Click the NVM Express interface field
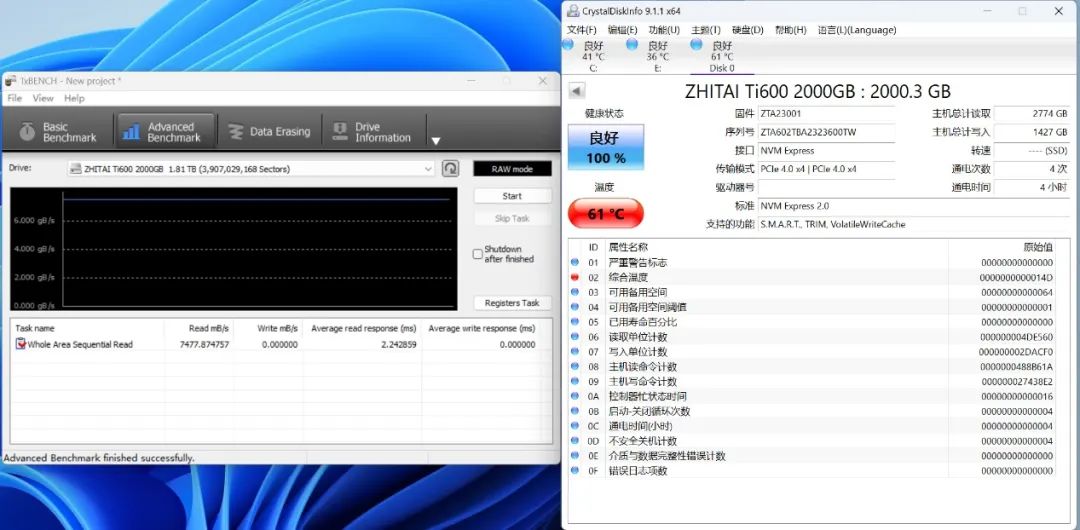The width and height of the screenshot is (1080, 530). pos(826,151)
